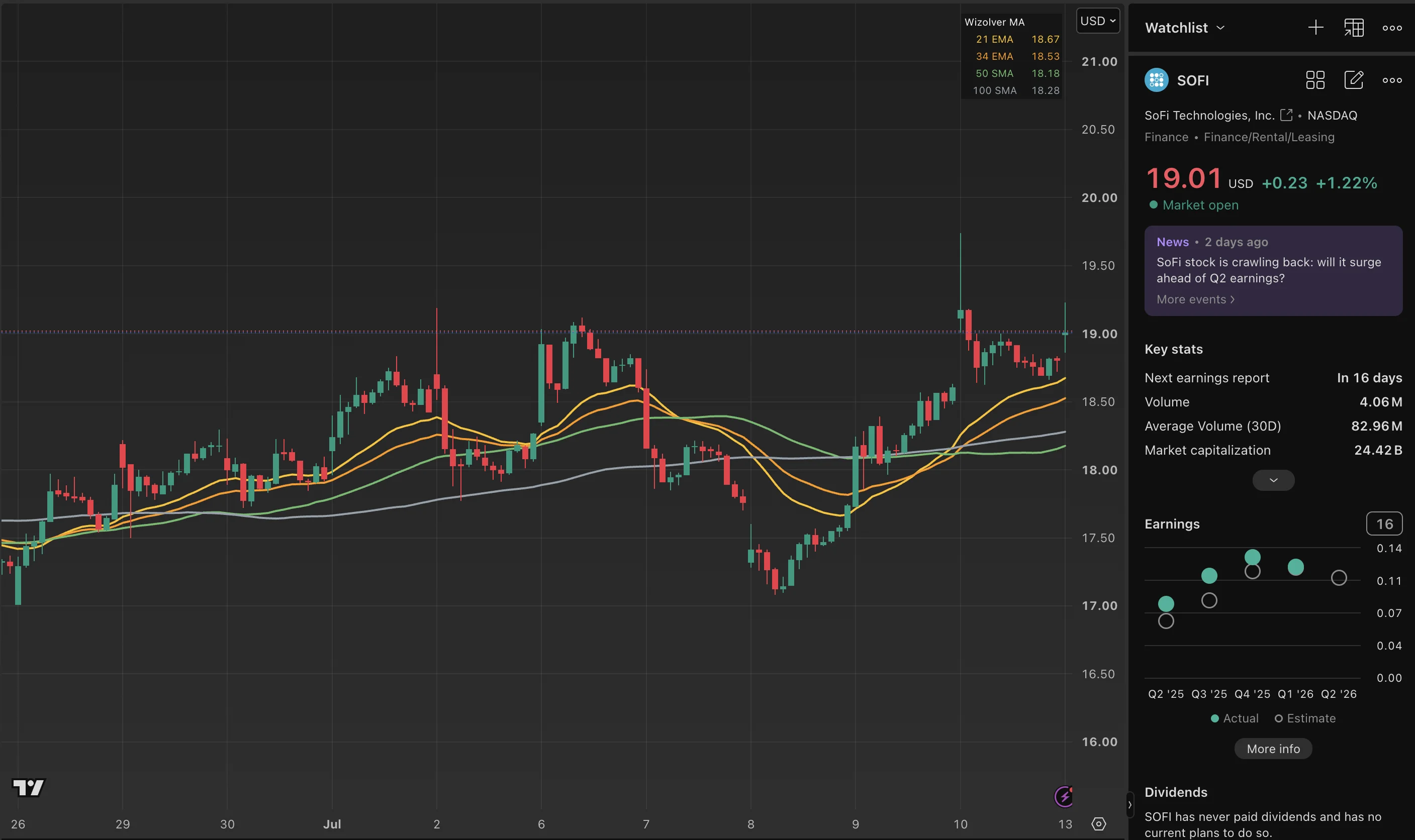Viewport: 1415px width, 840px height.
Task: Open the USD currency dropdown
Action: 1097,21
